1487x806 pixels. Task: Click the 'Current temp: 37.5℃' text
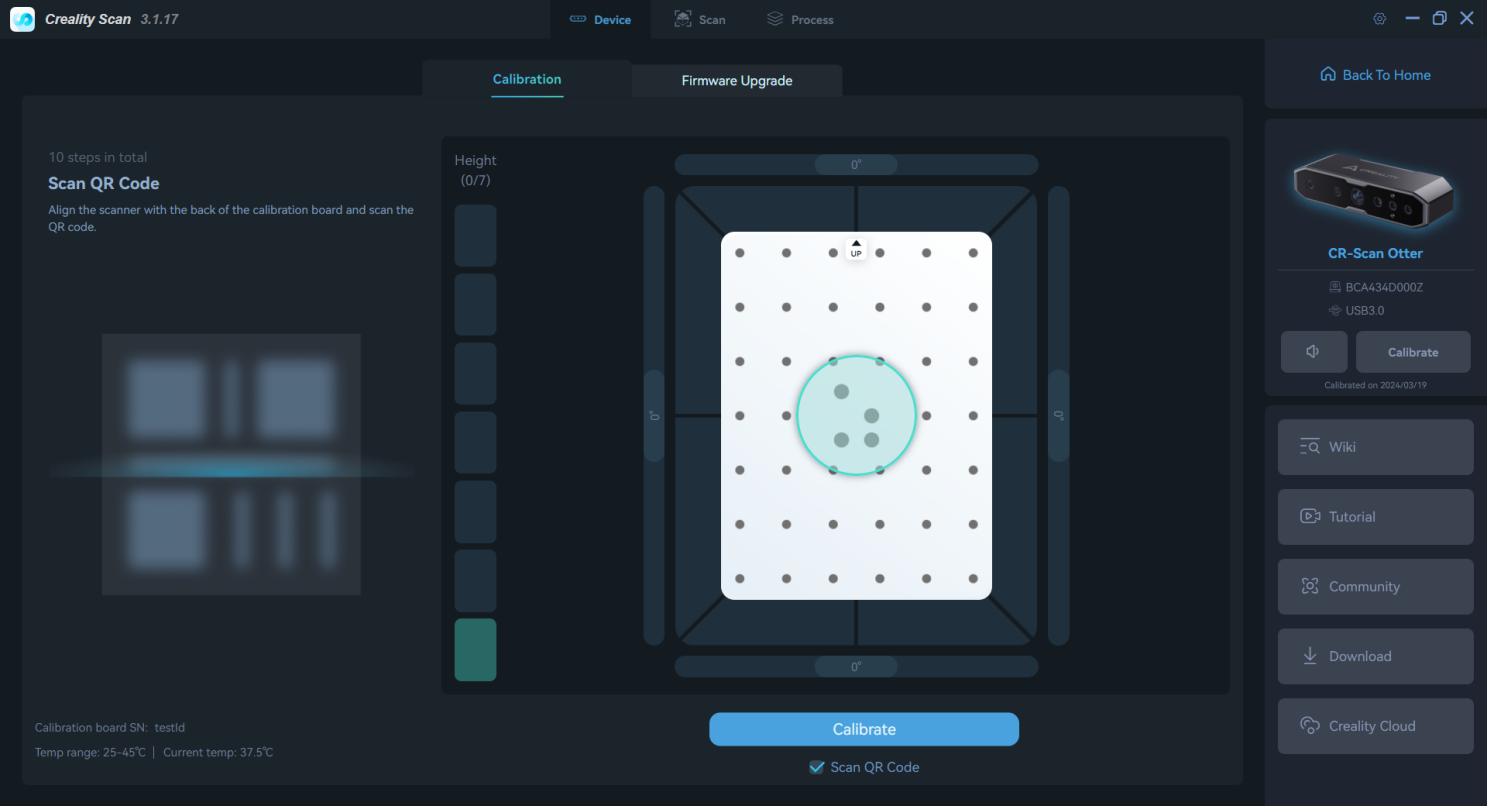[x=218, y=752]
